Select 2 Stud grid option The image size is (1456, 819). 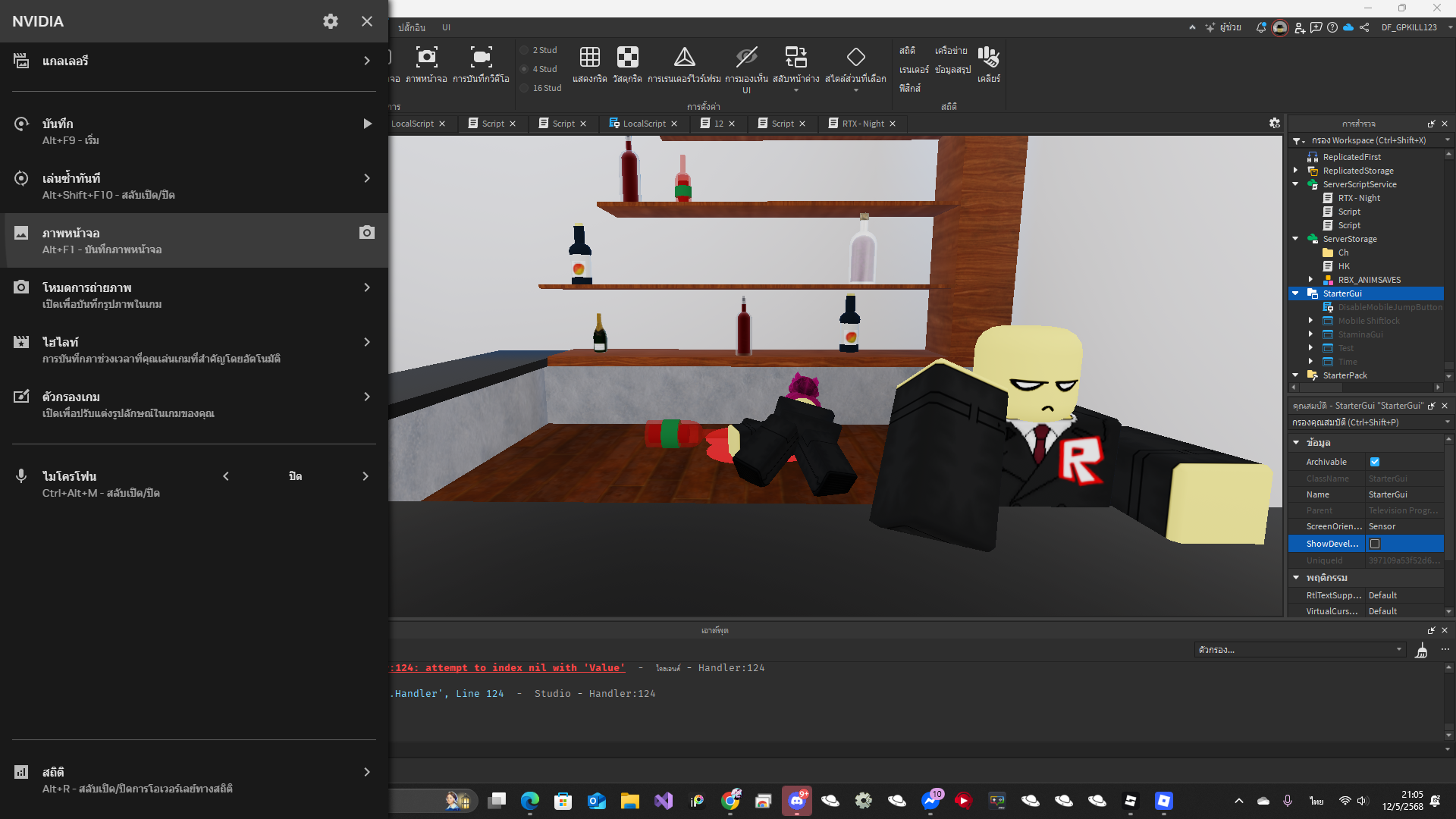click(x=539, y=50)
